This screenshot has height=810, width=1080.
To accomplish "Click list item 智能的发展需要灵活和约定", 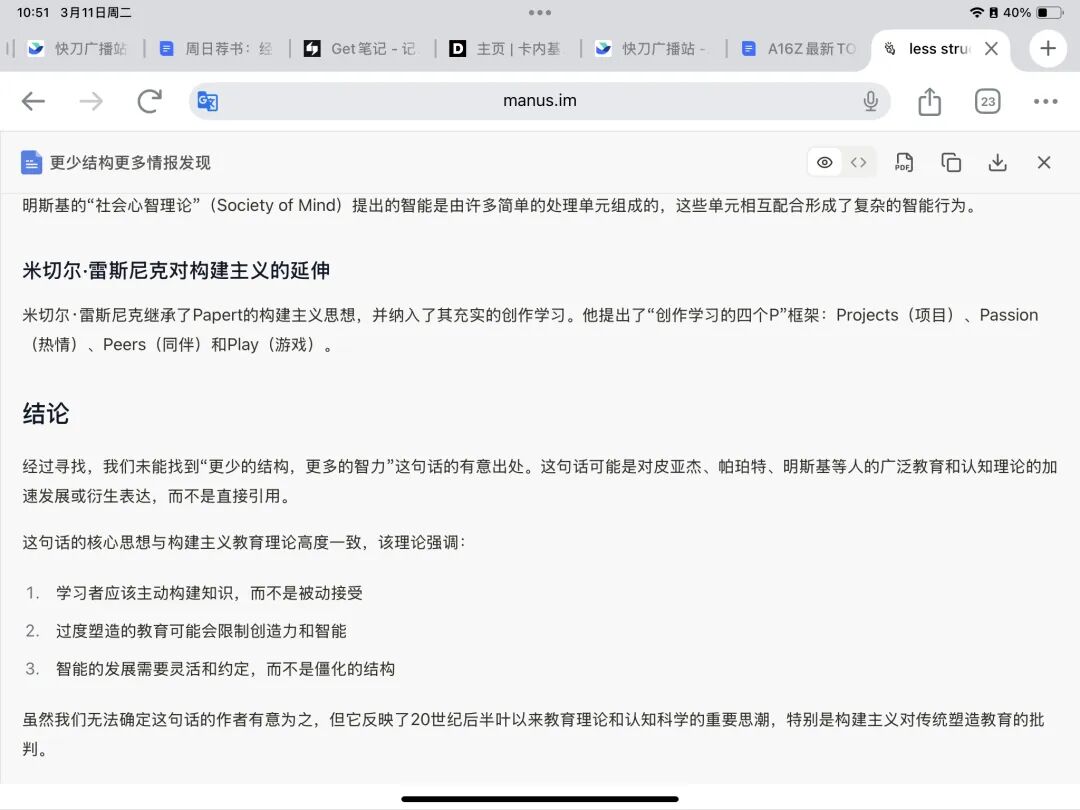I will (225, 669).
